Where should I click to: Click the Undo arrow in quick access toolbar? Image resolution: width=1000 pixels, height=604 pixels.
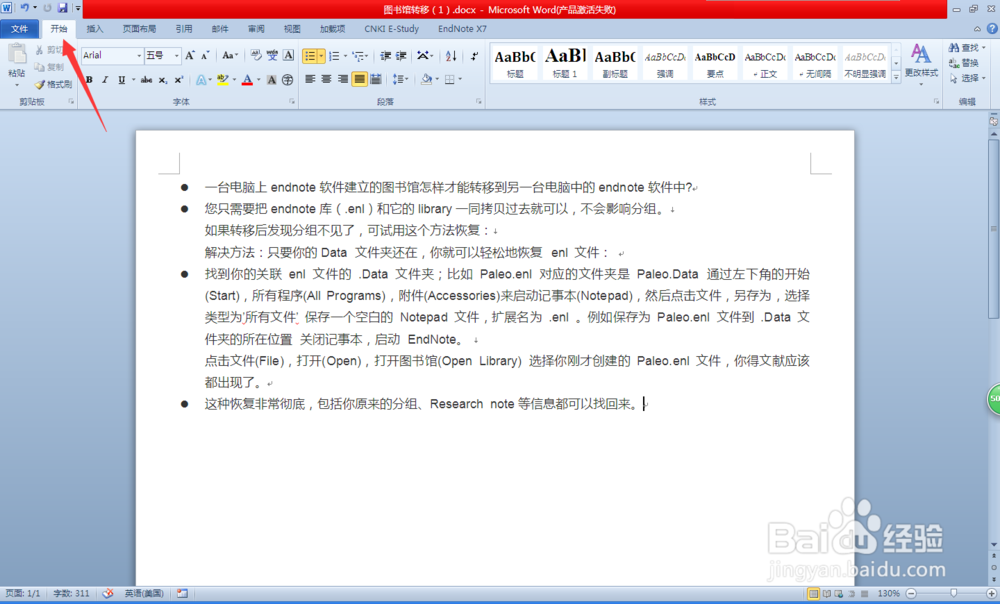tap(24, 8)
